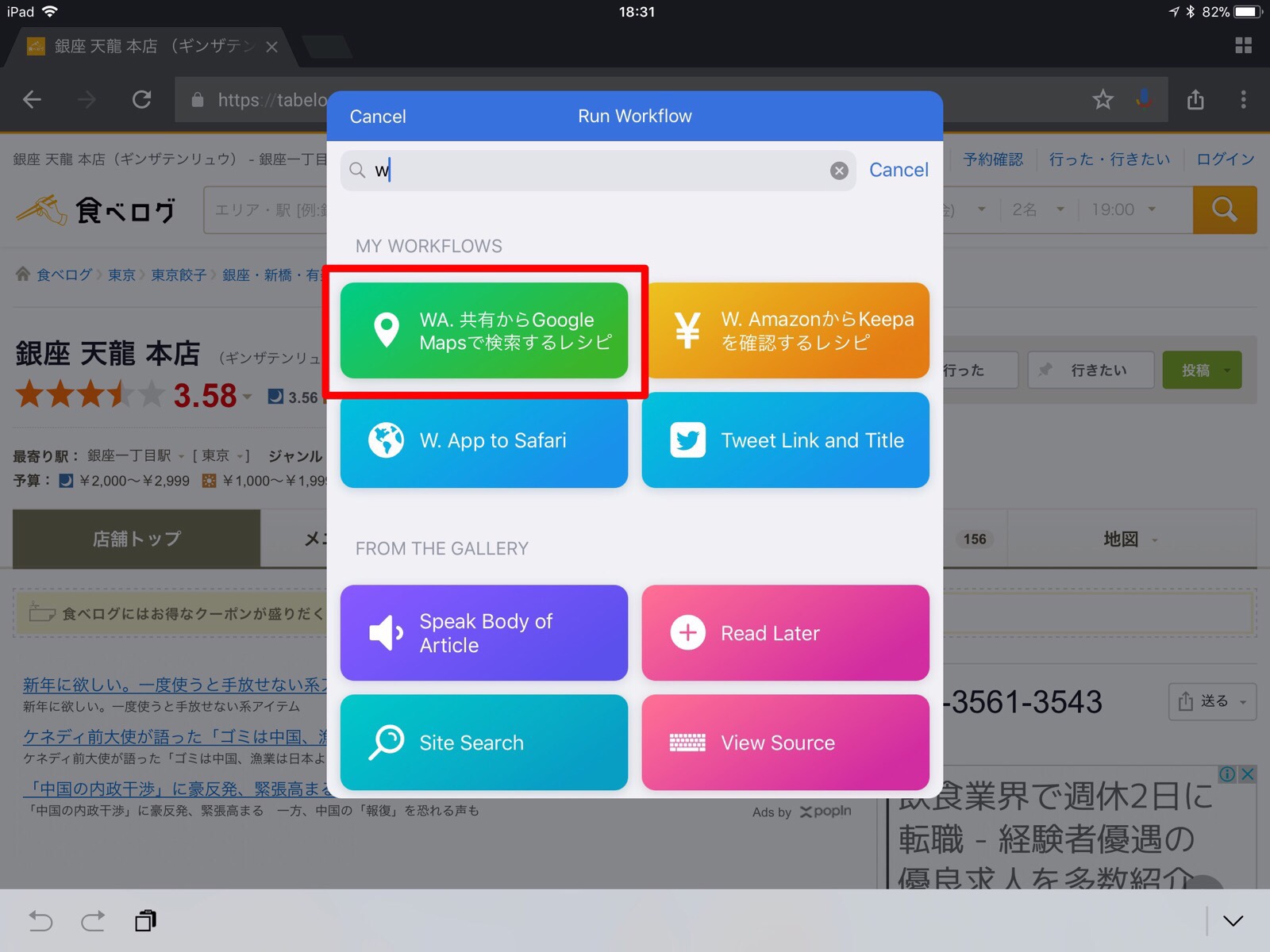Open the View Source gallery workflow
This screenshot has width=1270, height=952.
pos(785,743)
